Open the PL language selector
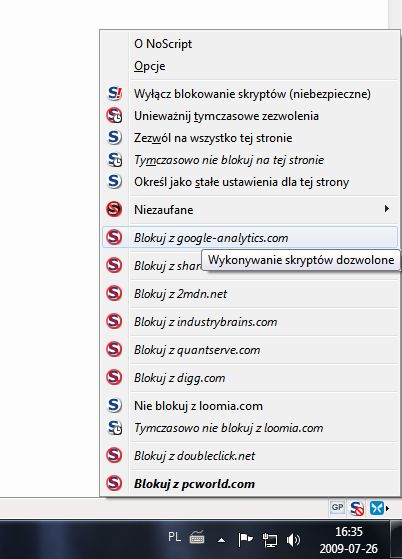Image resolution: width=402 pixels, height=559 pixels. [x=174, y=537]
